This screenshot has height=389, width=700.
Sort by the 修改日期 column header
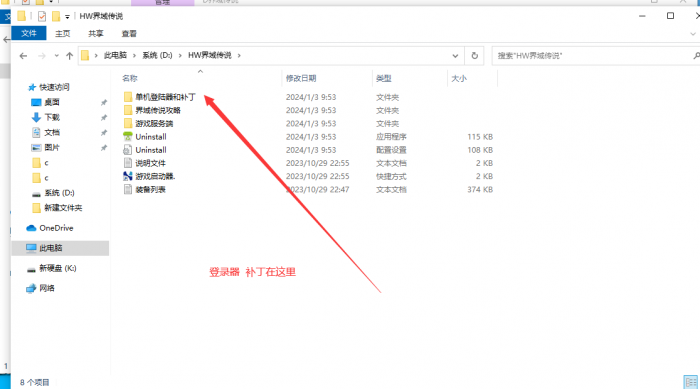coord(301,78)
